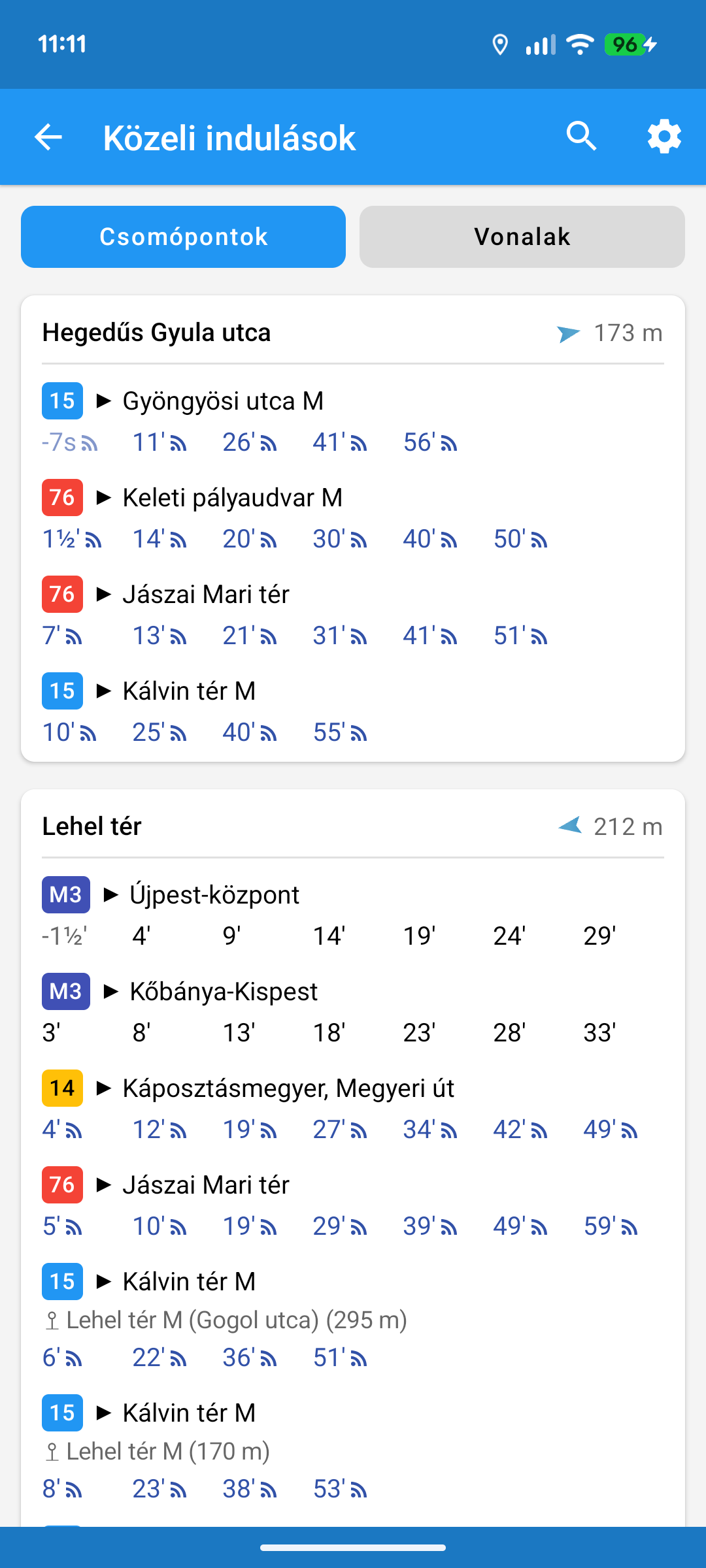Screen dimensions: 706x1568
Task: Select the Káposztásmegyer, Megyeri út direction
Action: point(288,1088)
